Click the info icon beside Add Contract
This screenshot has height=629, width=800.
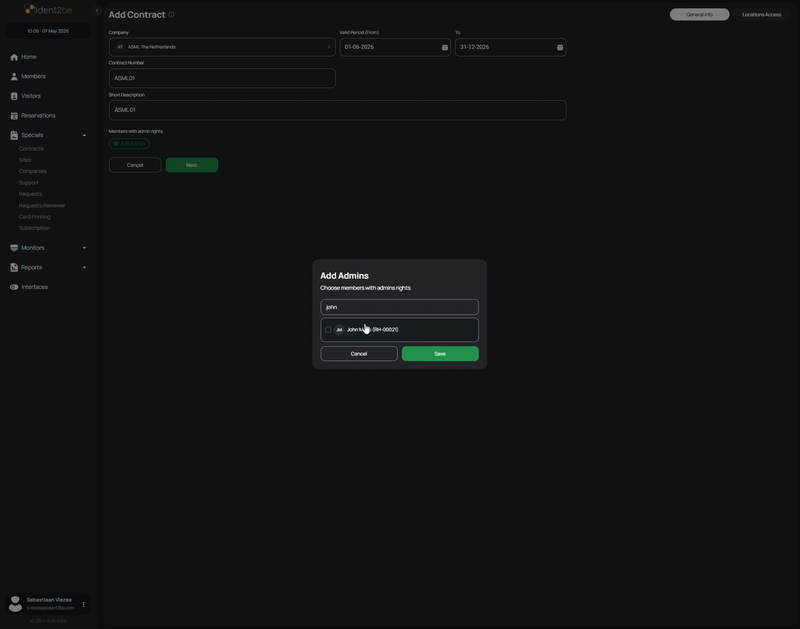(x=171, y=15)
